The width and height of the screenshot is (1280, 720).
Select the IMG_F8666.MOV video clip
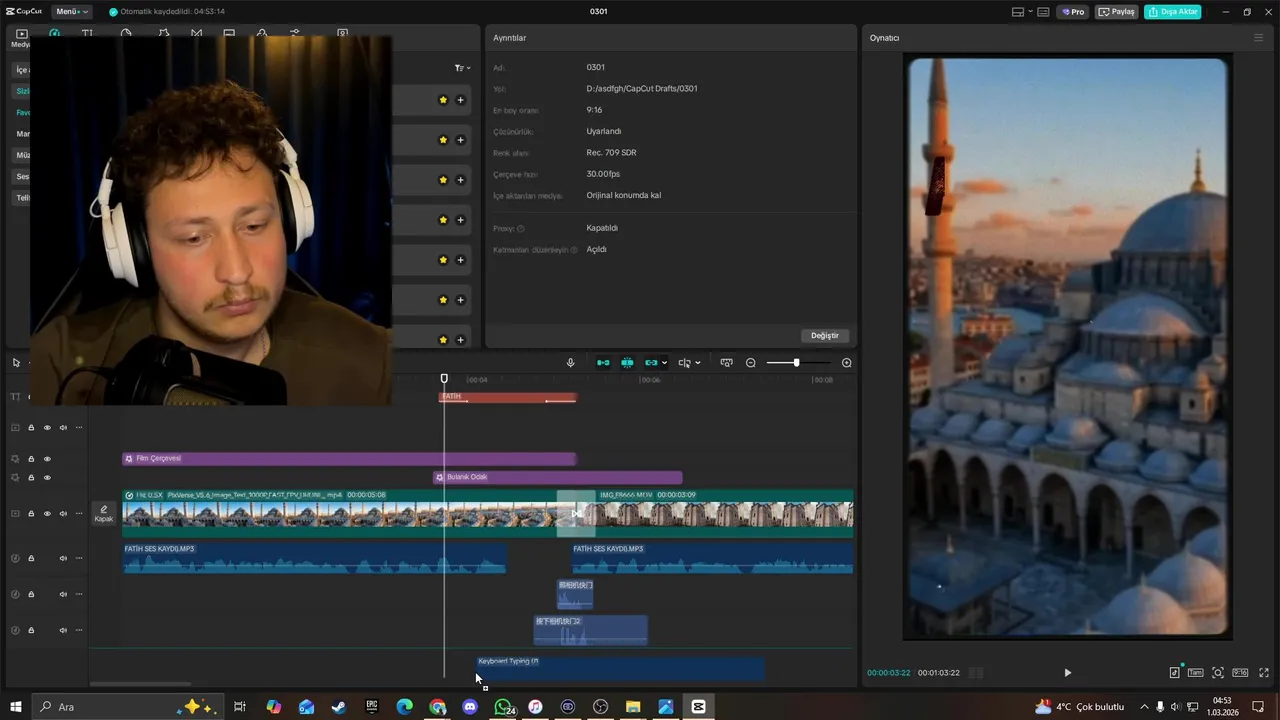pyautogui.click(x=724, y=513)
